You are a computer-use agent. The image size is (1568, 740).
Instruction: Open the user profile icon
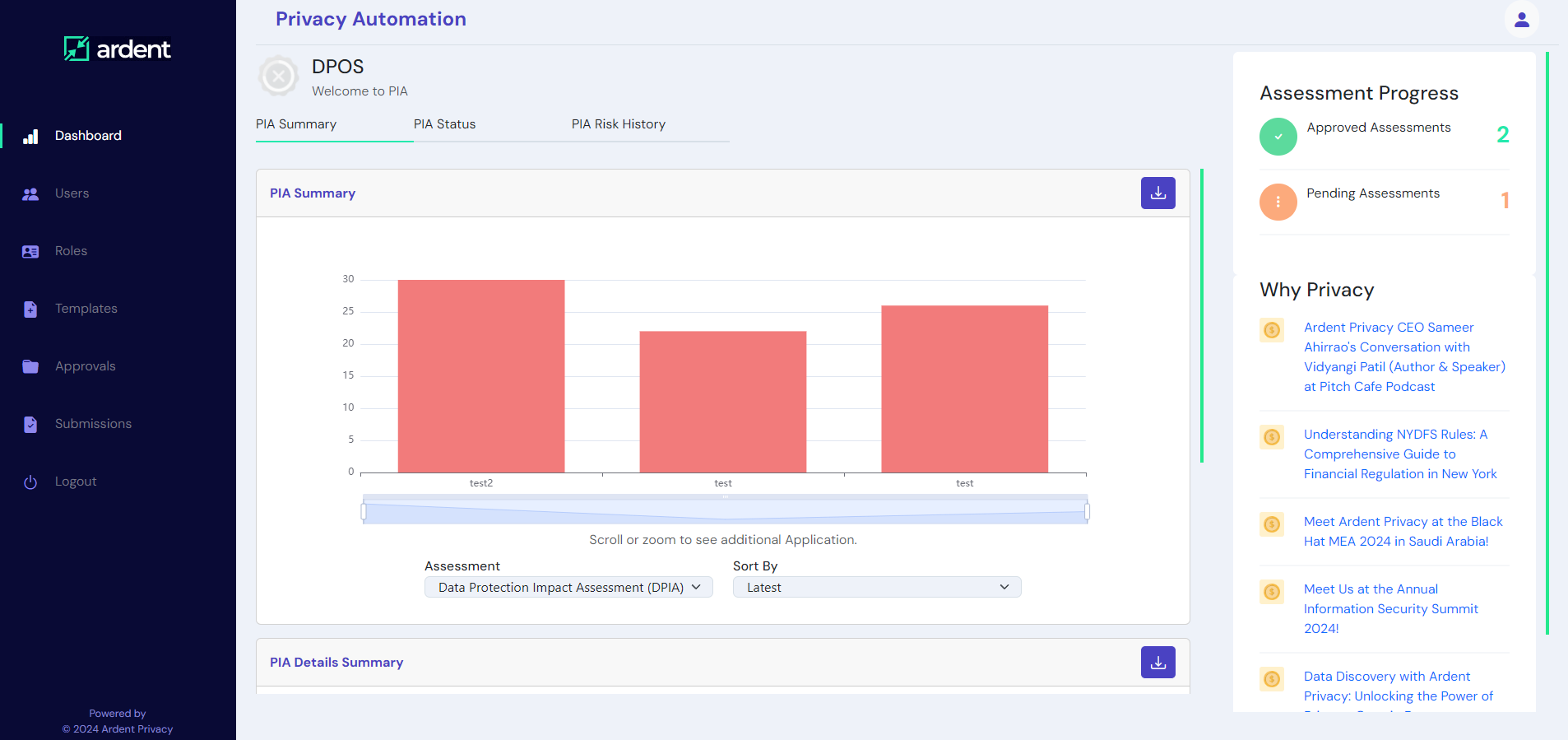pos(1521,19)
